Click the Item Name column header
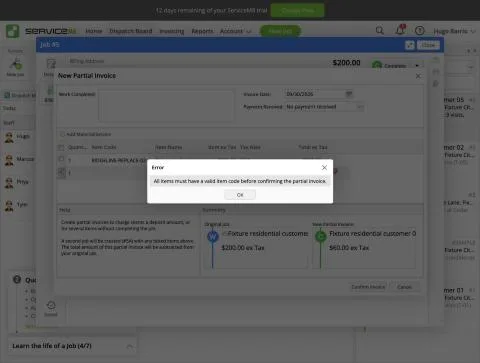The width and height of the screenshot is (480, 363). click(169, 147)
